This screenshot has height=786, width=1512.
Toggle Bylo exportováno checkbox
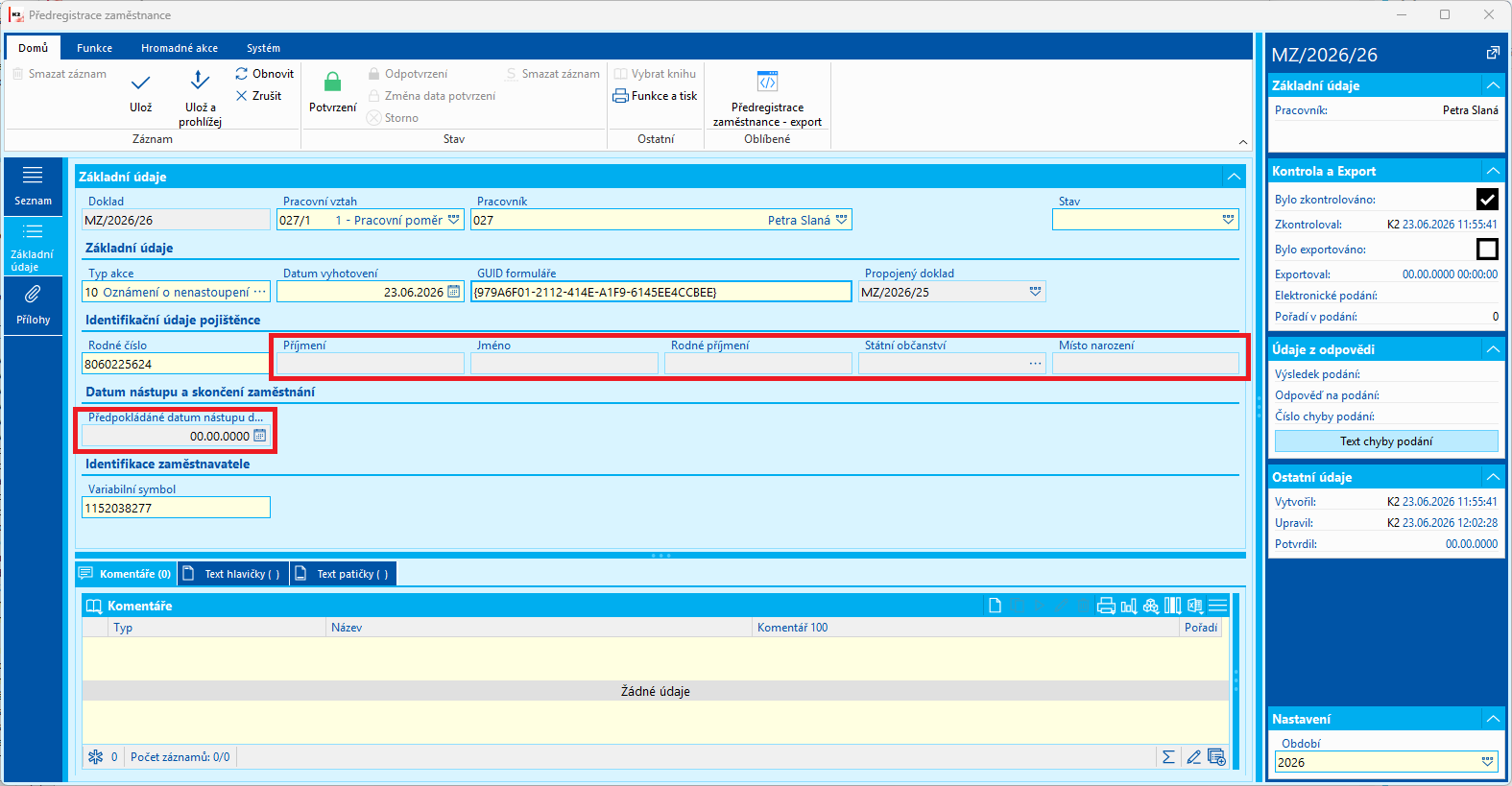point(1487,249)
